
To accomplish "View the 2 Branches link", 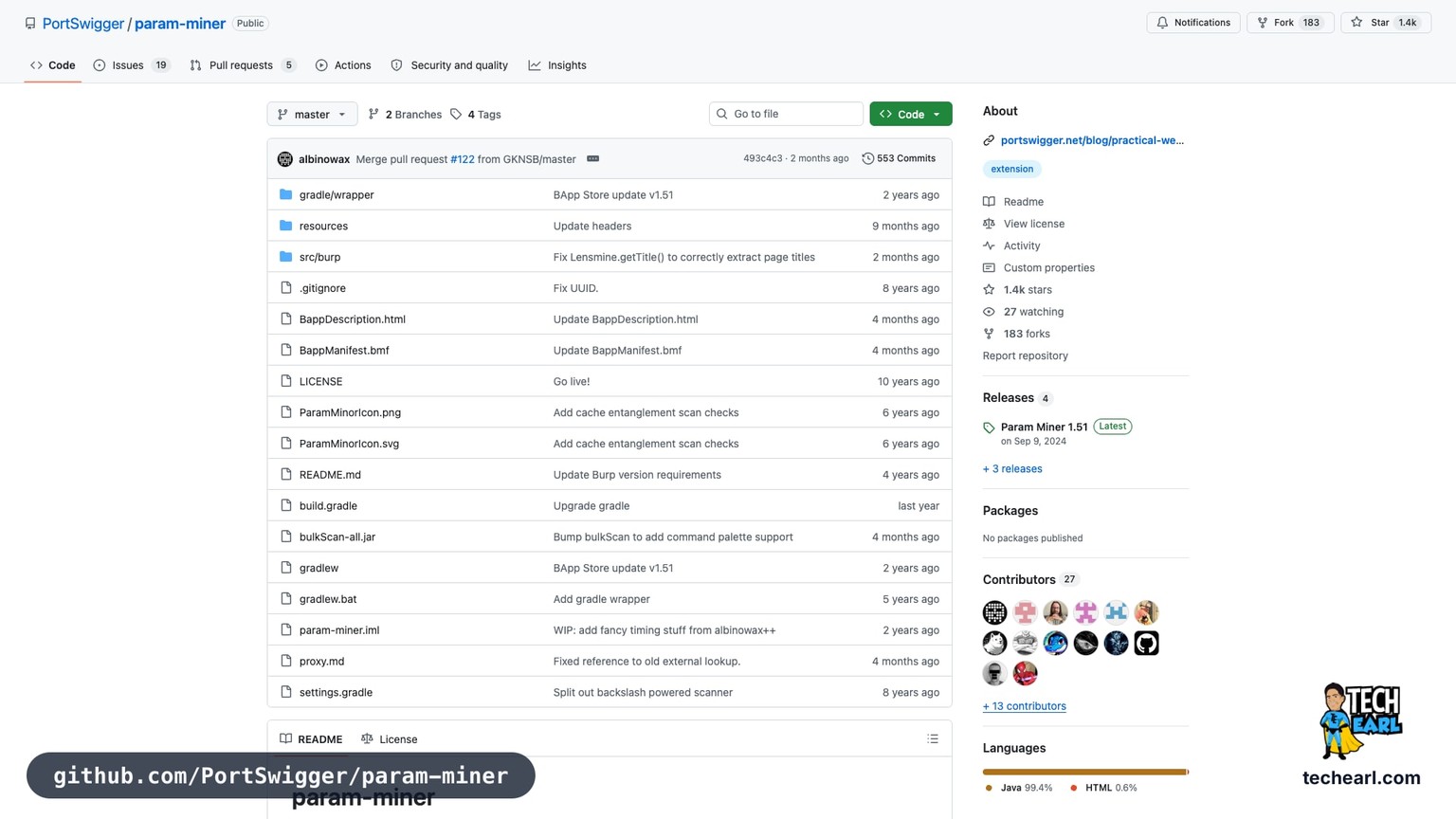I will pyautogui.click(x=405, y=115).
